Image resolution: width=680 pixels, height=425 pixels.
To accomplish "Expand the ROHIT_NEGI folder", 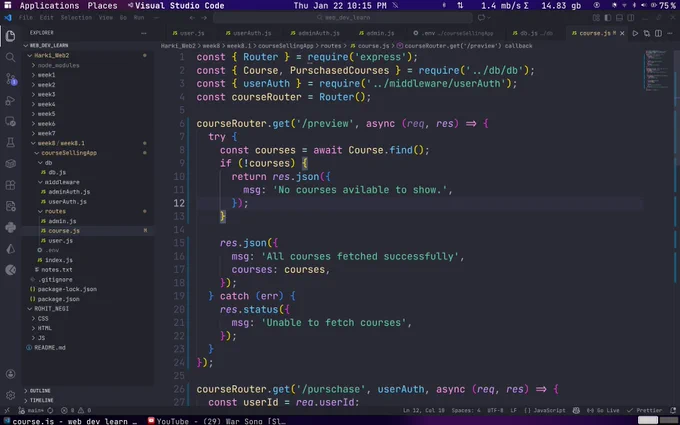I will 88,309.
